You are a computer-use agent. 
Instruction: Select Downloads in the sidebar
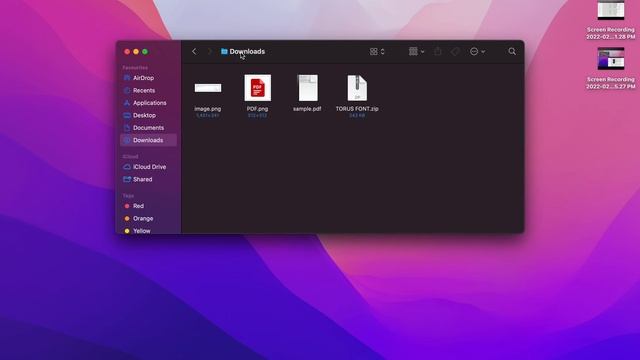[x=148, y=140]
